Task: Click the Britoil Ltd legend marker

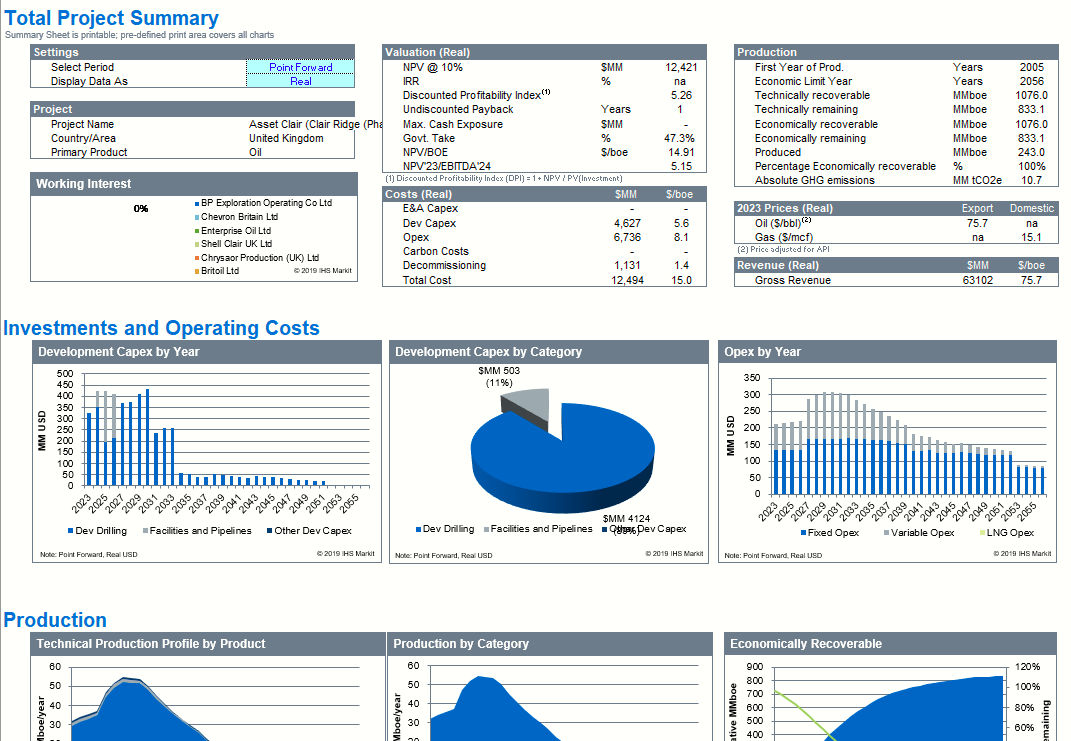Action: [x=197, y=271]
